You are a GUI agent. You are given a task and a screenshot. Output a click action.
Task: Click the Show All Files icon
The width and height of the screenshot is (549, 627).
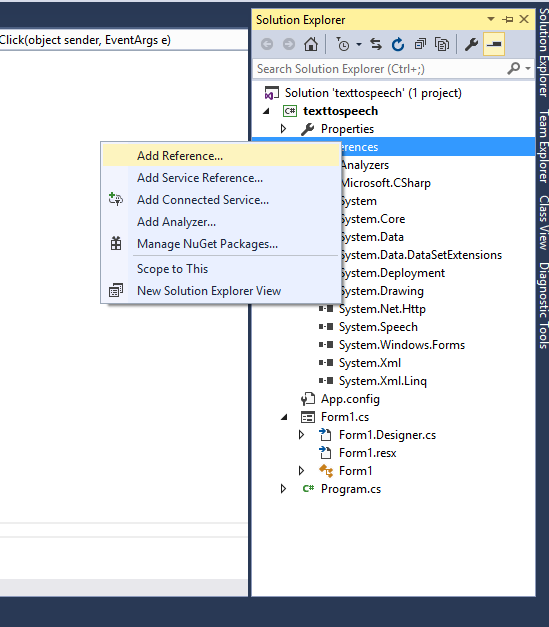click(x=442, y=44)
